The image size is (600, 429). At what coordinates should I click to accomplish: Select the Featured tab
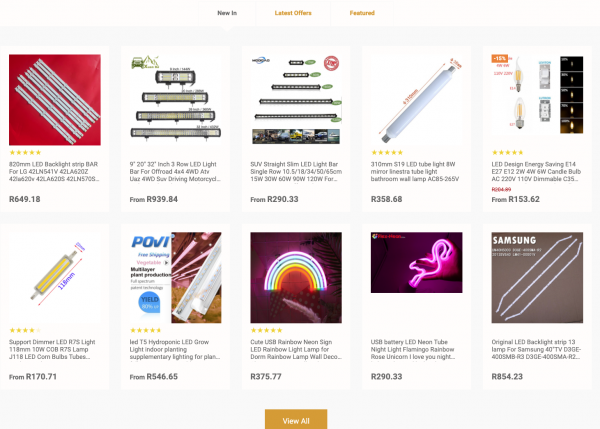[x=362, y=13]
